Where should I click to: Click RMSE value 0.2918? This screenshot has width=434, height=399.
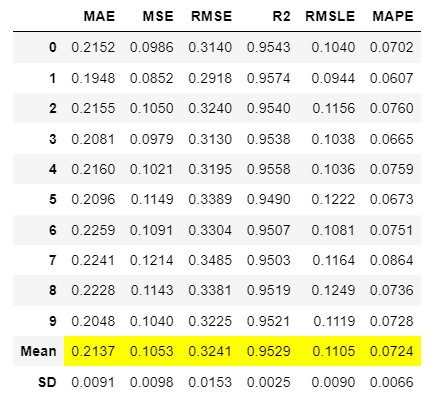[210, 78]
